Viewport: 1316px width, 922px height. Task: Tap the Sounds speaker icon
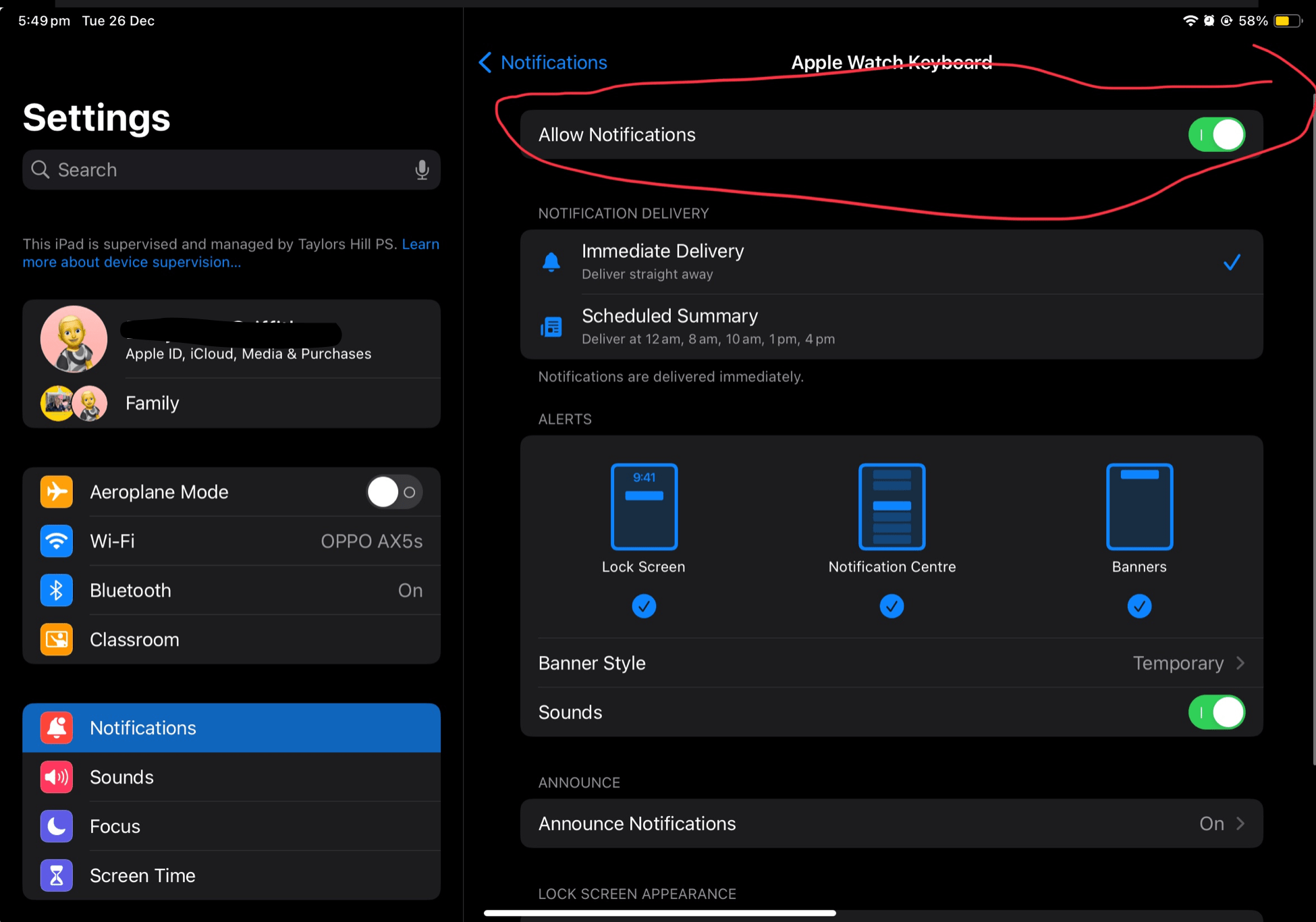click(x=56, y=777)
